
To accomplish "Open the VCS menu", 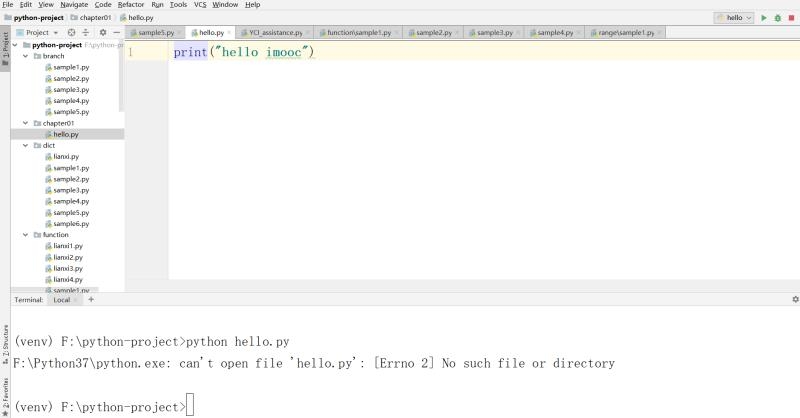I will pyautogui.click(x=200, y=5).
